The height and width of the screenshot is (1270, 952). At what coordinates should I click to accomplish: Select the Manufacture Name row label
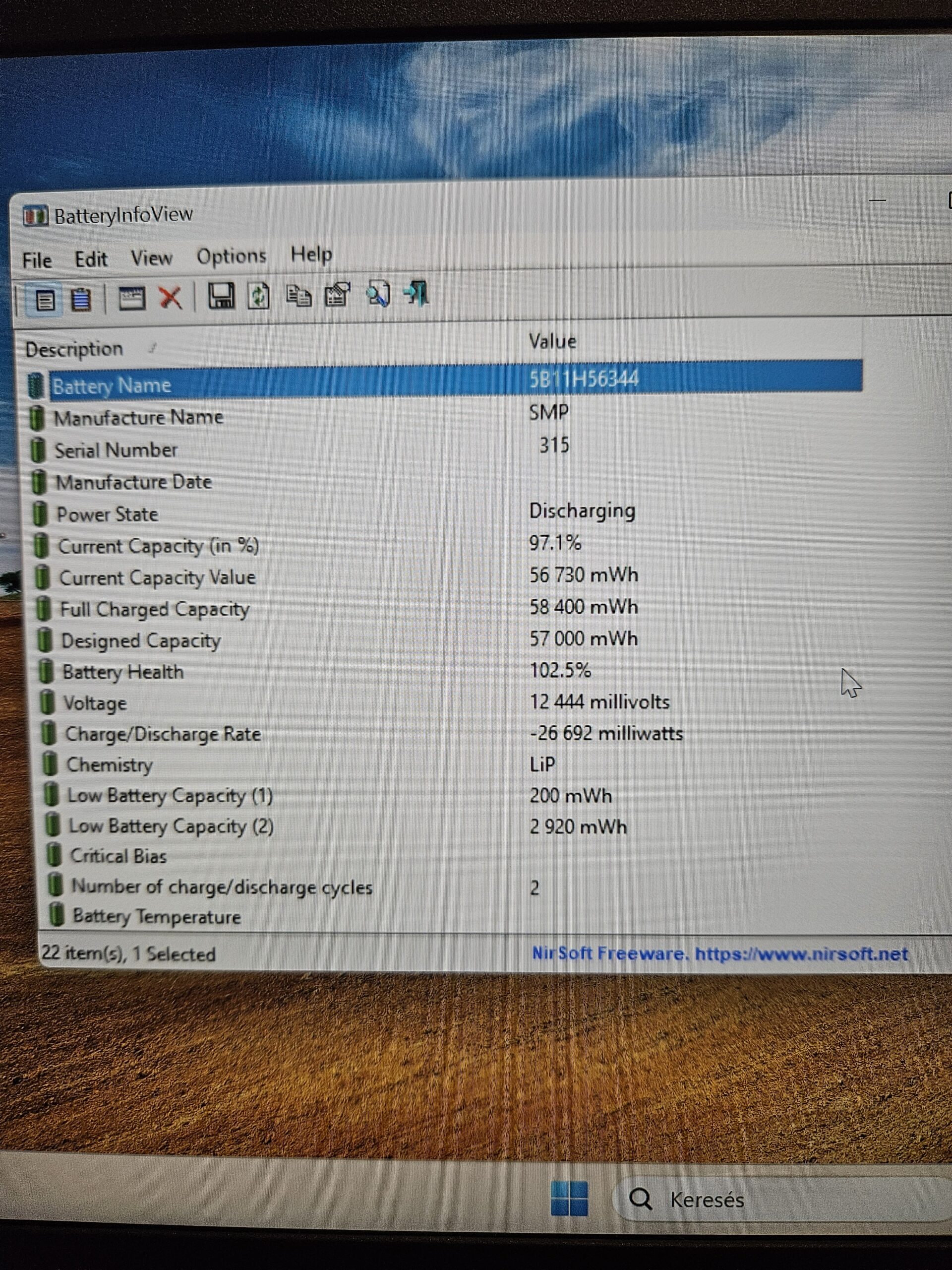pyautogui.click(x=139, y=417)
